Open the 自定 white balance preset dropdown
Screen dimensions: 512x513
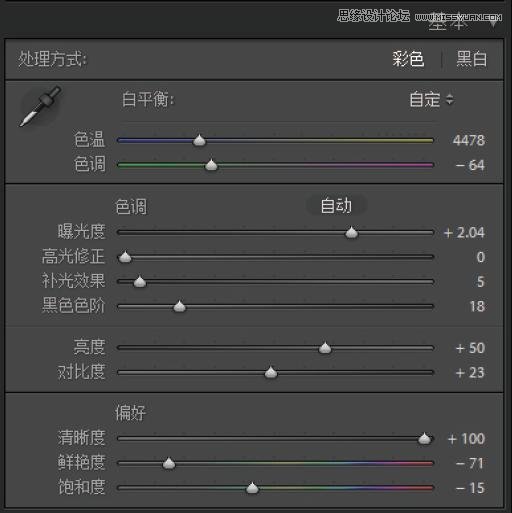431,99
